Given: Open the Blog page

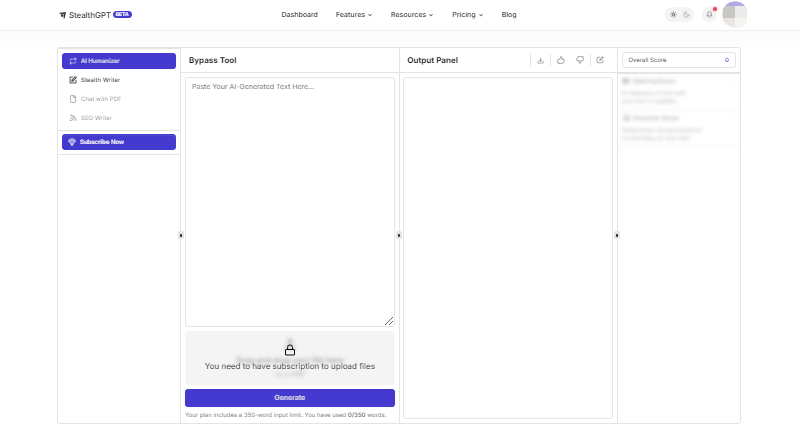Looking at the screenshot, I should tap(509, 15).
